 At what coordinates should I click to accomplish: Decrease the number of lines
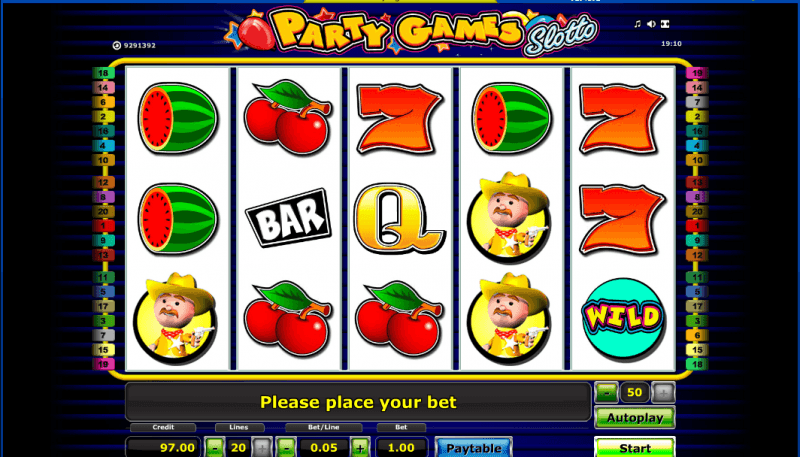pos(215,448)
